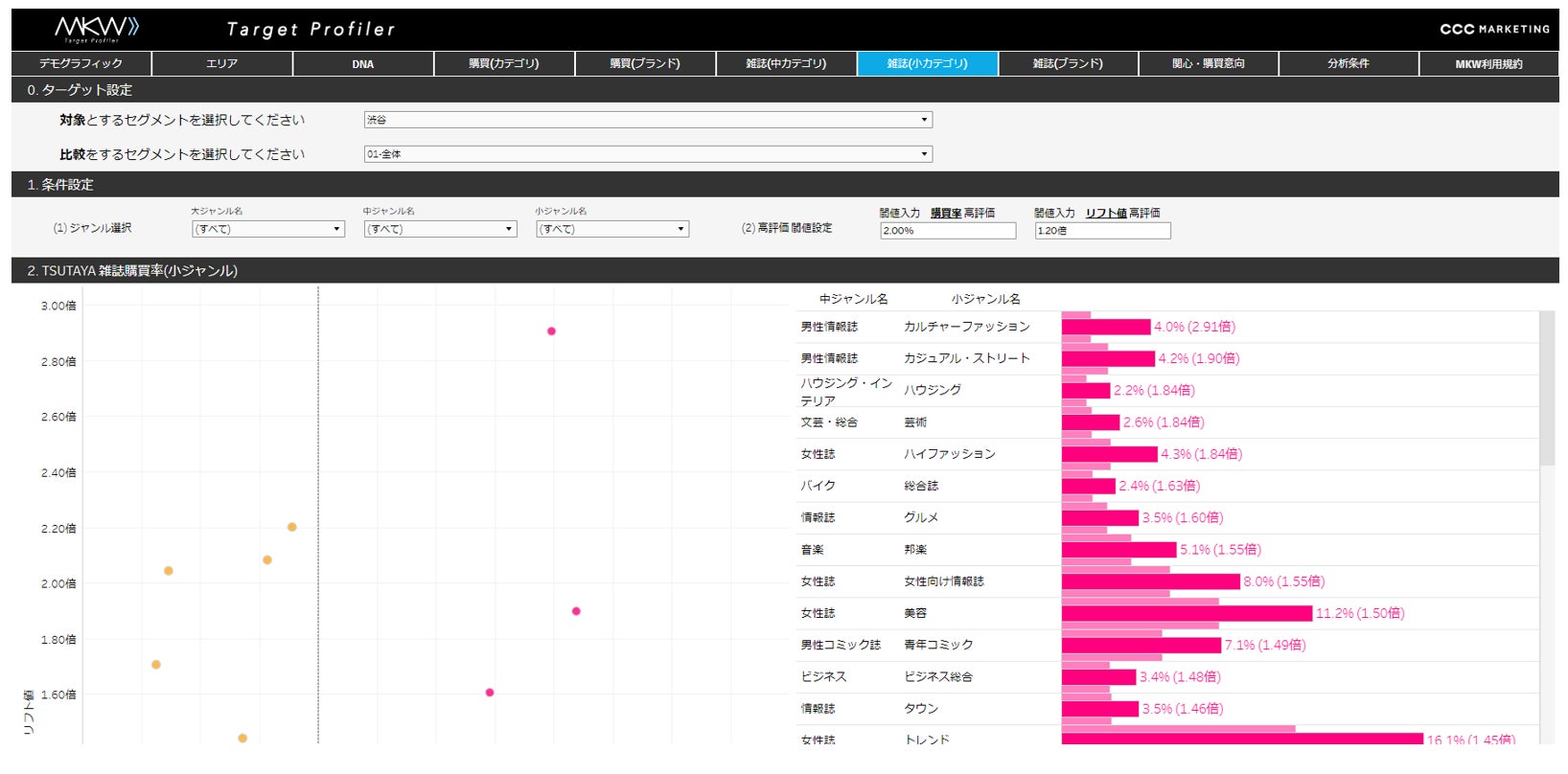Click the CCC Marketing logo
Viewport: 1568px width, 774px height.
(1494, 29)
